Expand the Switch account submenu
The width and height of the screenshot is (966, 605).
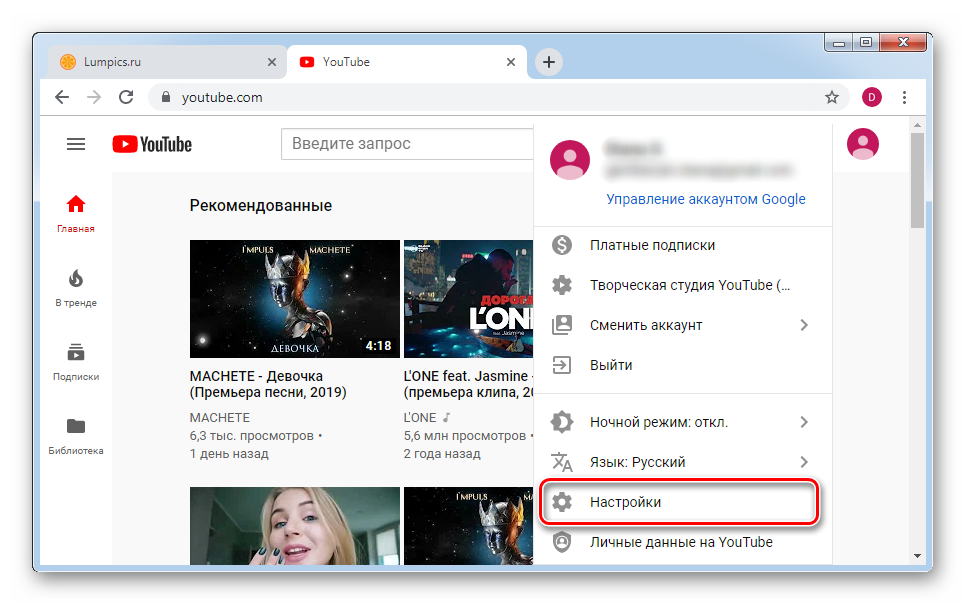pos(803,325)
